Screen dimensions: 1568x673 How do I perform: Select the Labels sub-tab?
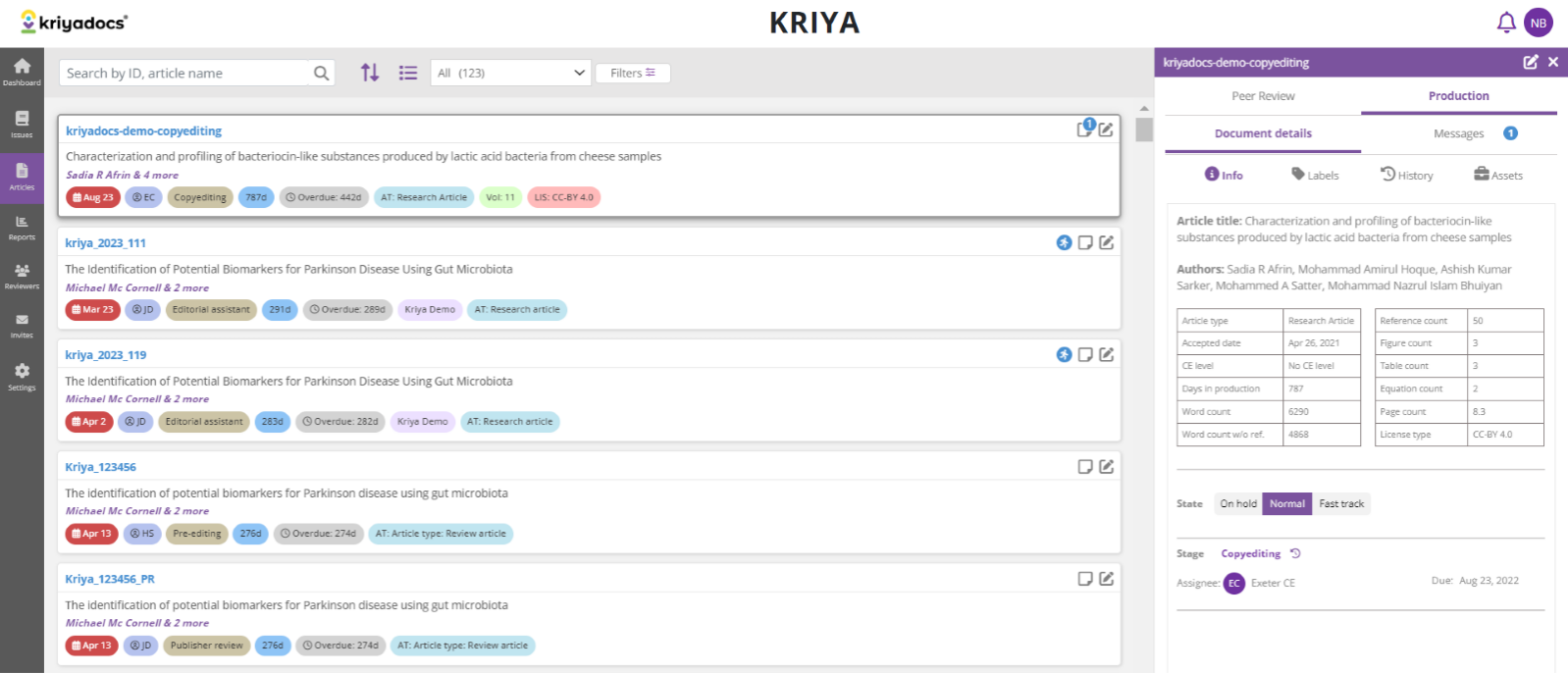point(1315,175)
